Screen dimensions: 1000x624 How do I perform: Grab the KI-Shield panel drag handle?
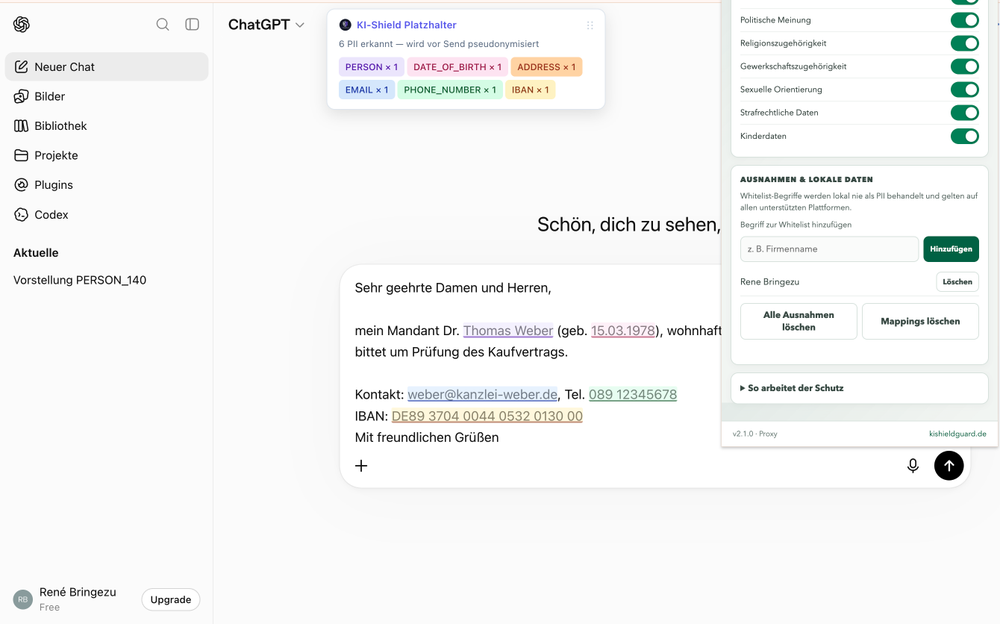(x=590, y=26)
